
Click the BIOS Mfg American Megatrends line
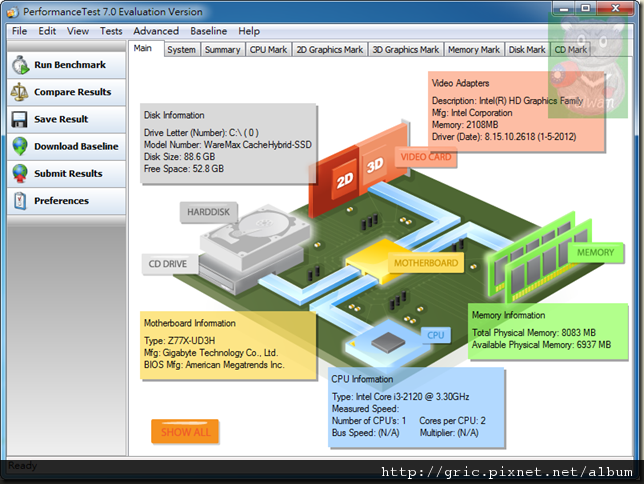[x=214, y=364]
